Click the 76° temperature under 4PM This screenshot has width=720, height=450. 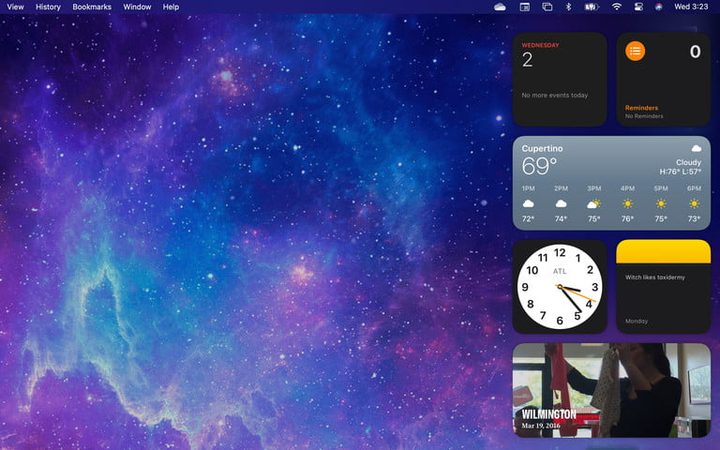tap(628, 219)
